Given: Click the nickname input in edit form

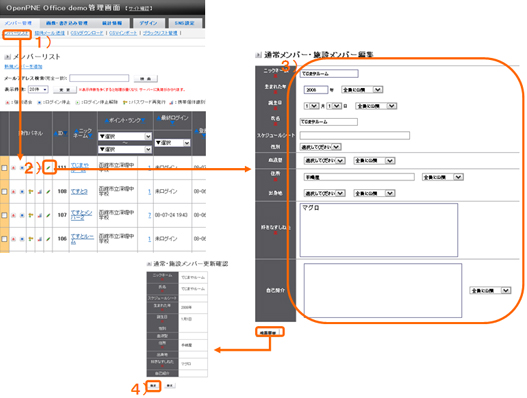Looking at the screenshot, I should tap(329, 74).
